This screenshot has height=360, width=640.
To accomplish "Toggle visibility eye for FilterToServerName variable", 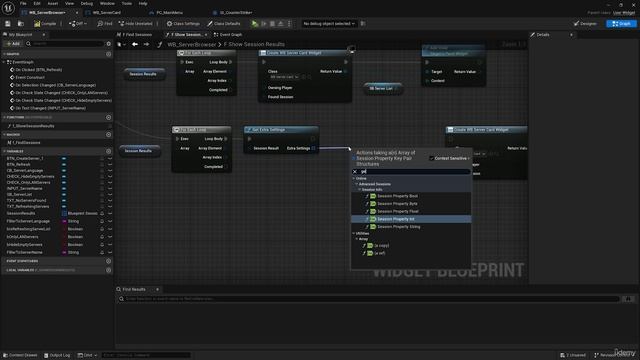I will (110, 252).
